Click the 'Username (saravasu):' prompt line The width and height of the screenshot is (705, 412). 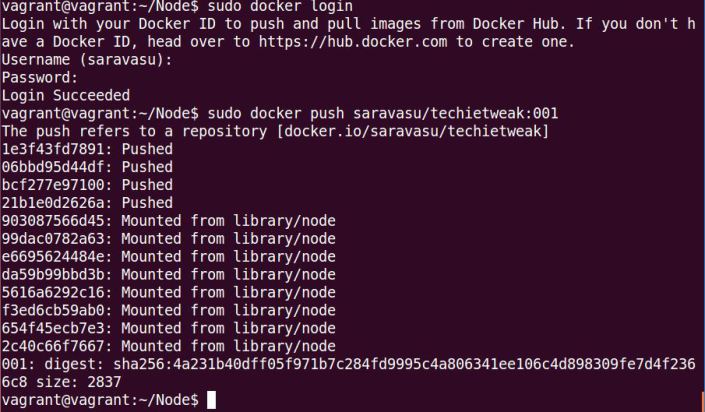point(87,60)
